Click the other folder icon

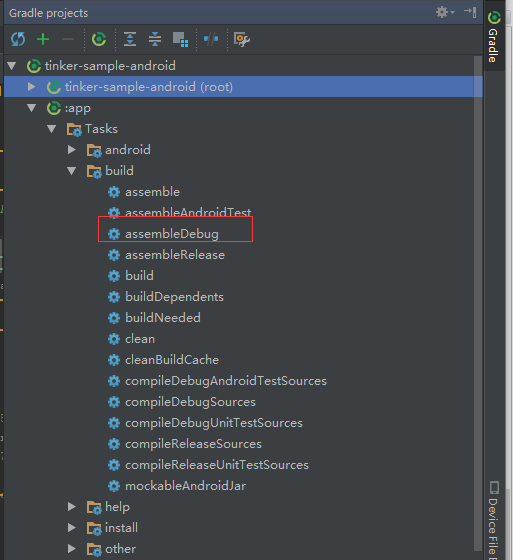[94, 550]
